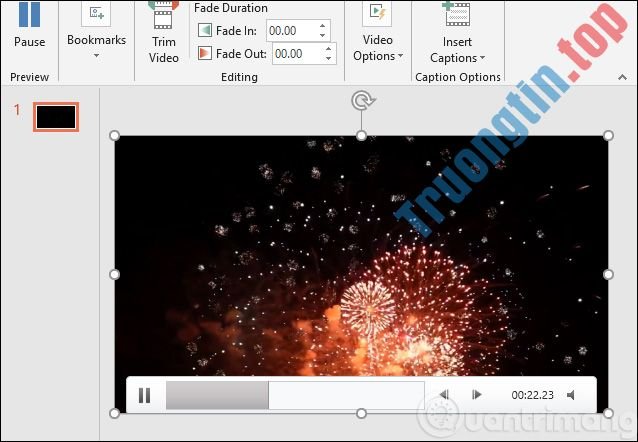638x442 pixels.
Task: Open the Video Options dropdown
Action: [378, 48]
